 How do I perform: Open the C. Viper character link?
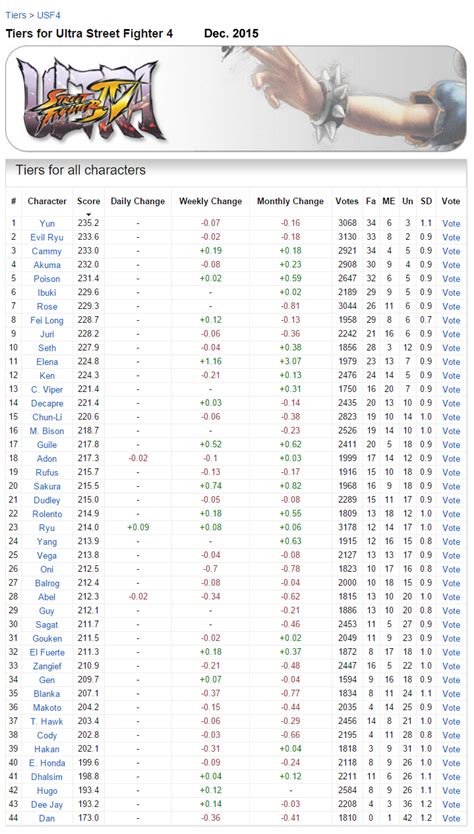(47, 389)
